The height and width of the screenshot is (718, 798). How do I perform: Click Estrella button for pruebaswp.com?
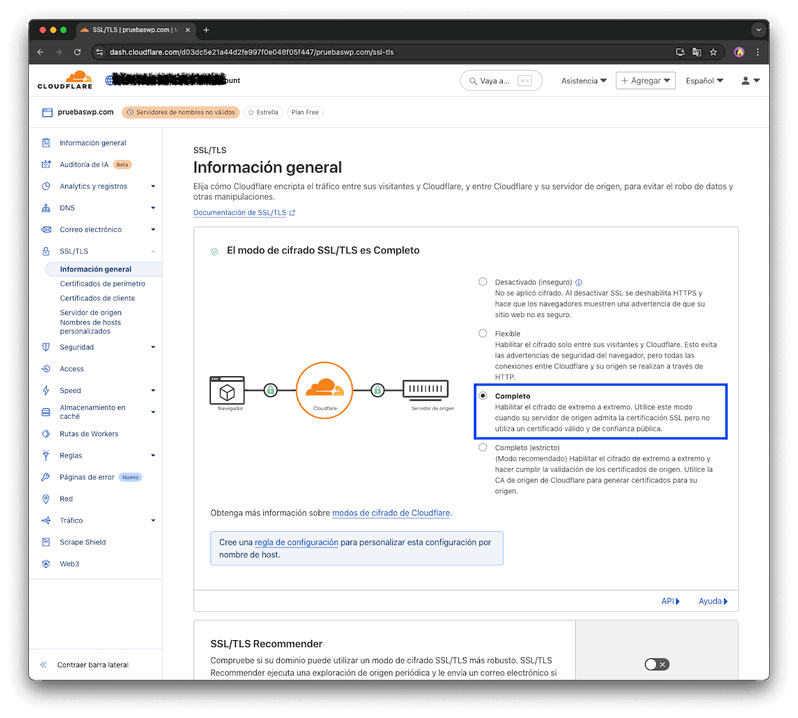click(x=263, y=112)
